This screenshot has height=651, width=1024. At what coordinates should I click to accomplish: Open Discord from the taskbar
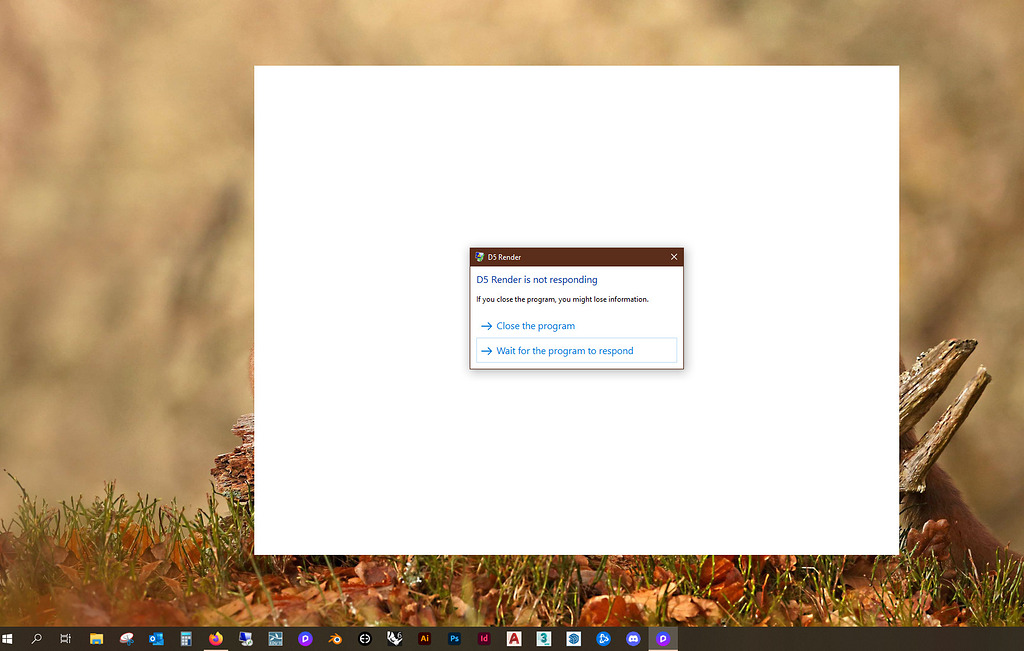pyautogui.click(x=633, y=639)
